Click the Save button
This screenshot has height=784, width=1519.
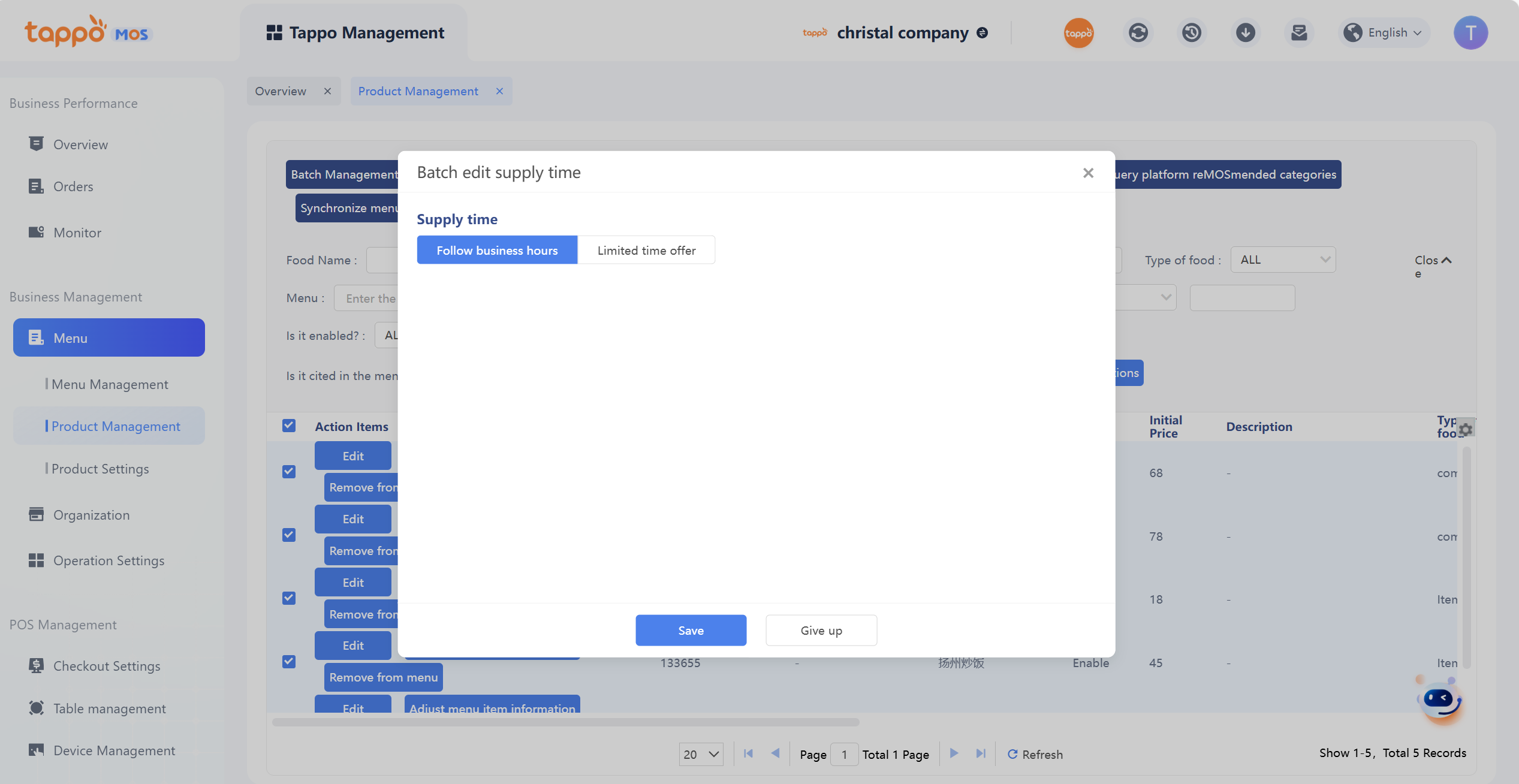click(691, 630)
